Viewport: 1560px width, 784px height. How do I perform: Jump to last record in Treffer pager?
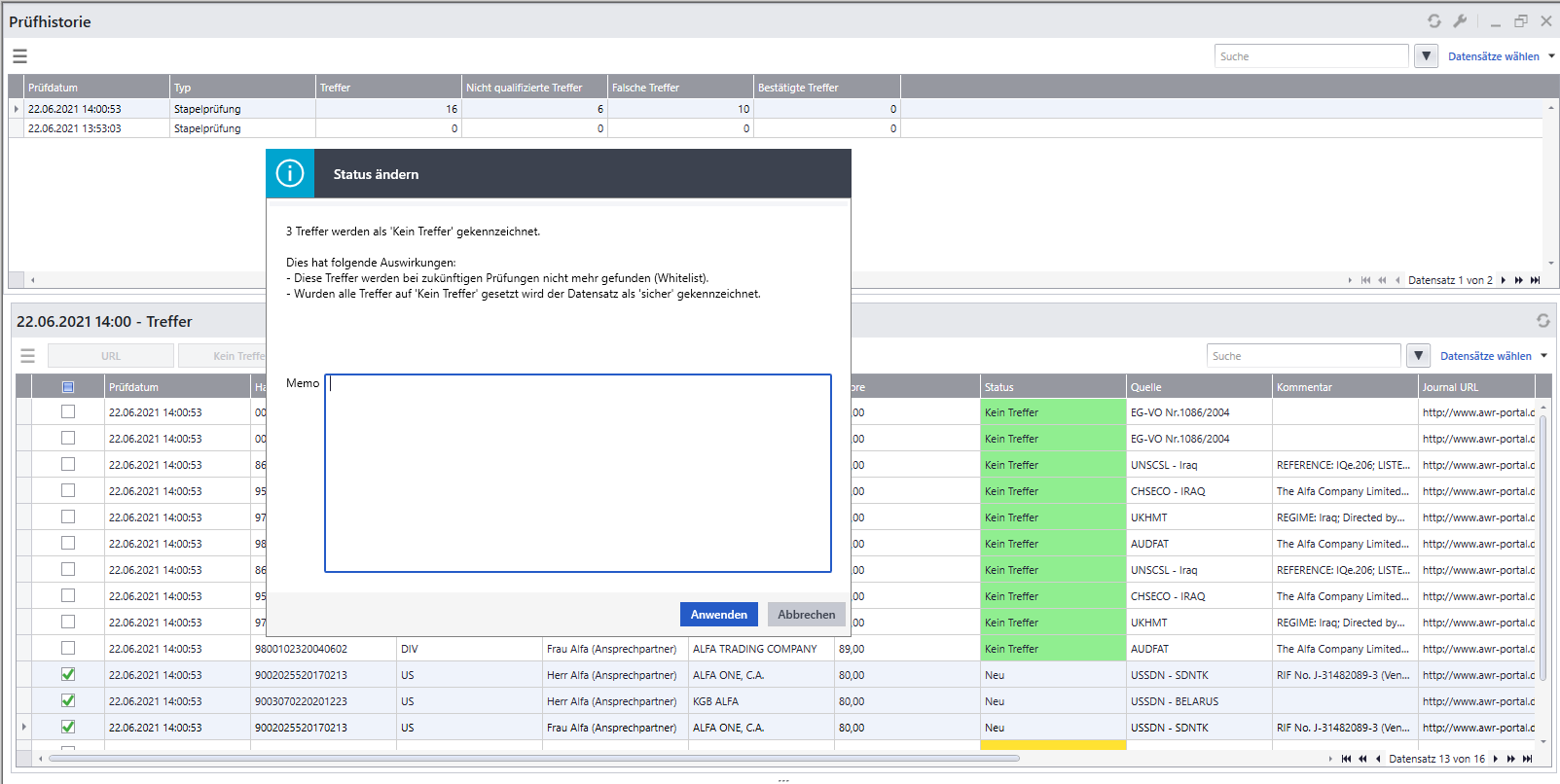[x=1527, y=759]
